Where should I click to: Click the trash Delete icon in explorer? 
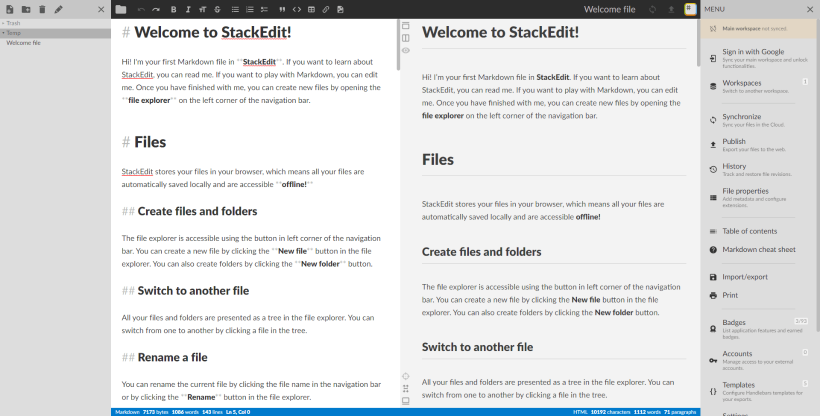[x=41, y=9]
